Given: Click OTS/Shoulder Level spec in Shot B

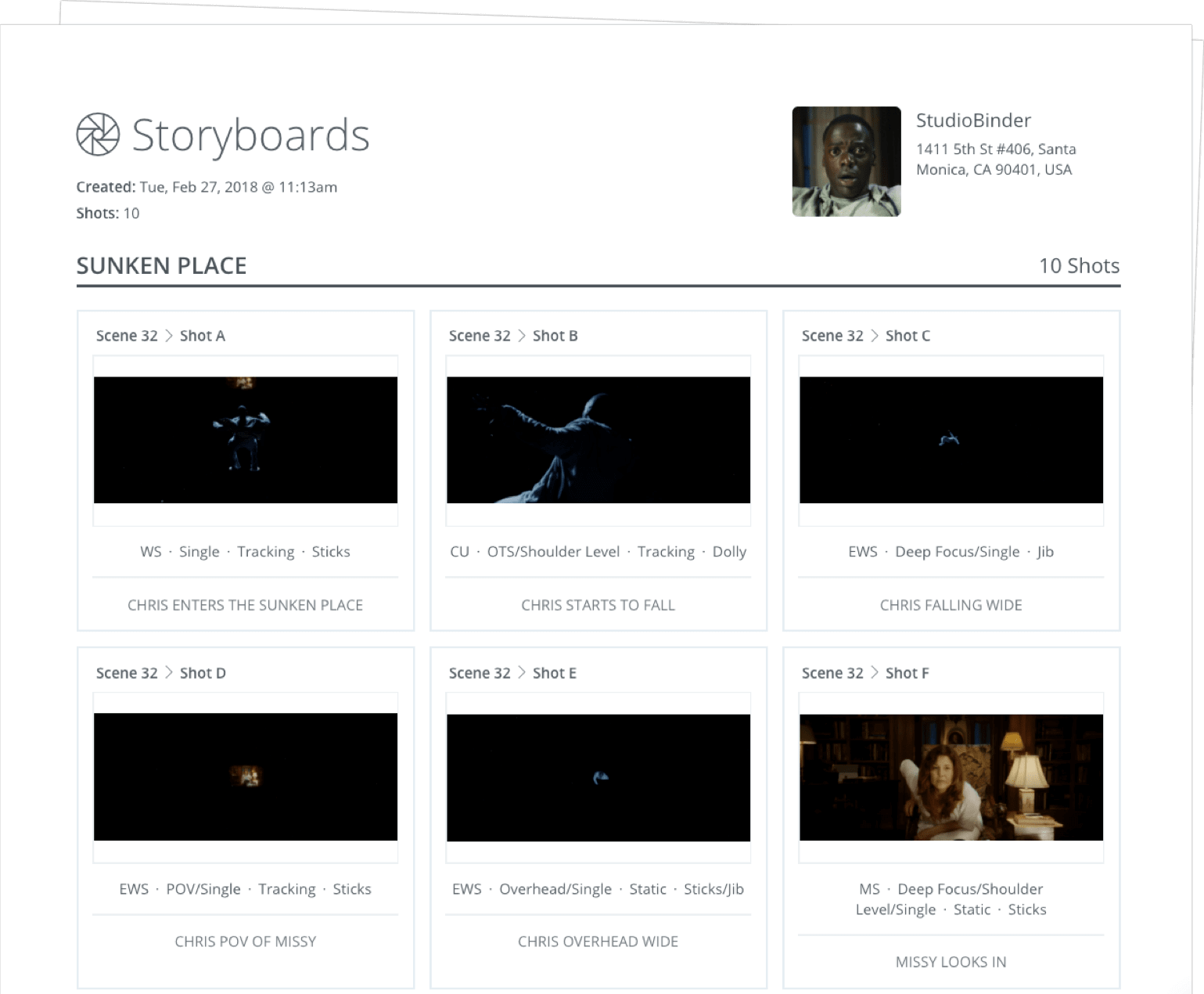Looking at the screenshot, I should pyautogui.click(x=553, y=552).
